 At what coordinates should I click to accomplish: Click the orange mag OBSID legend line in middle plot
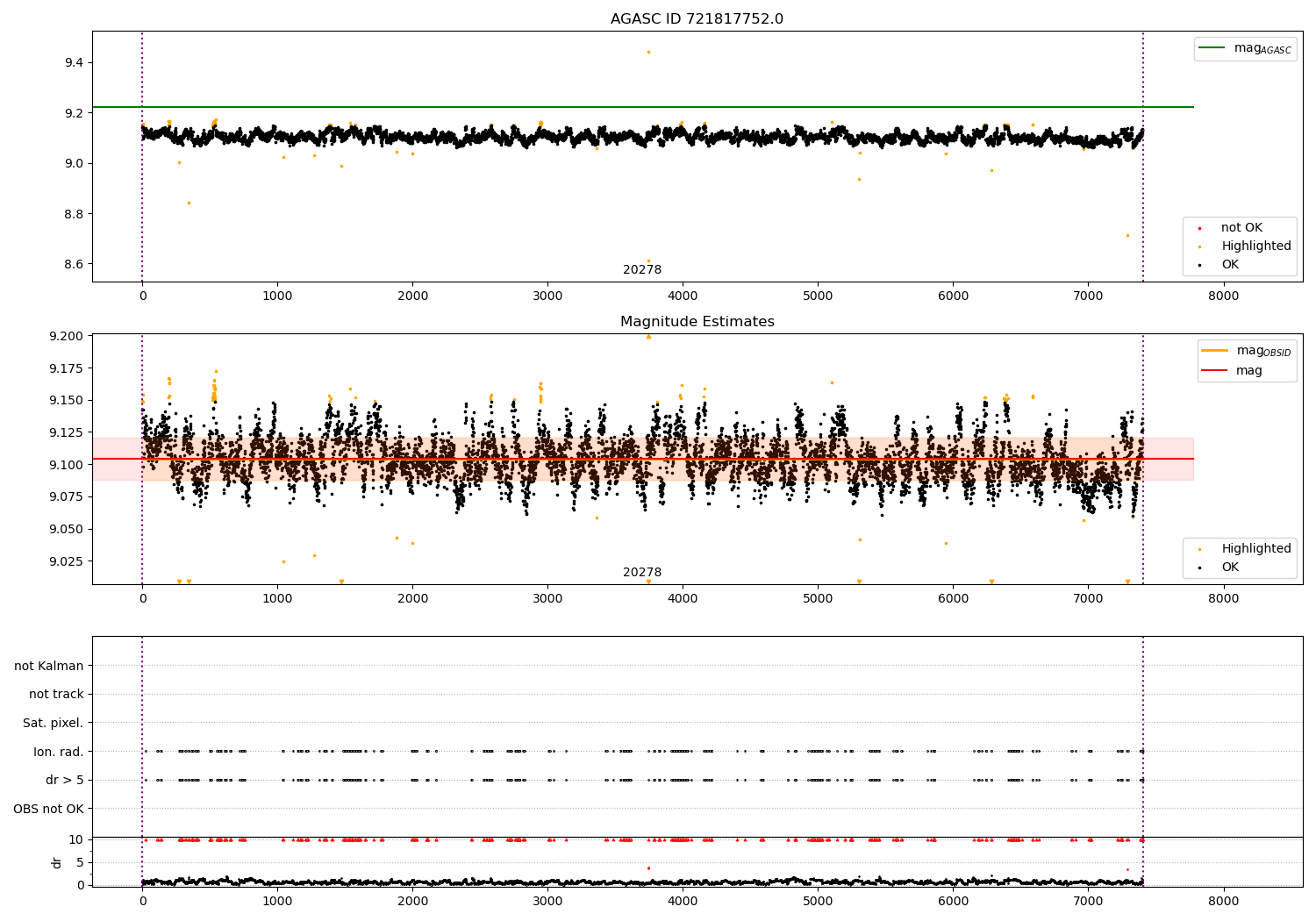coord(1215,351)
